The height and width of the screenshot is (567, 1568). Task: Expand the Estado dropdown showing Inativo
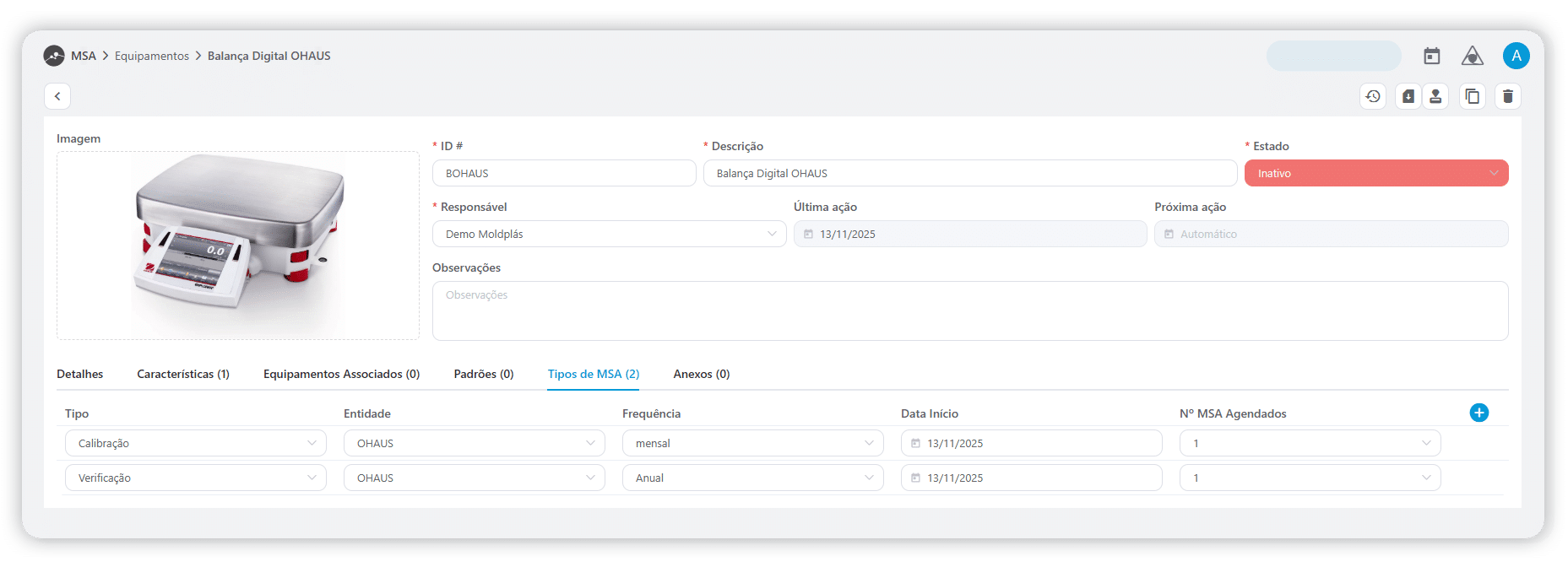(x=1376, y=173)
